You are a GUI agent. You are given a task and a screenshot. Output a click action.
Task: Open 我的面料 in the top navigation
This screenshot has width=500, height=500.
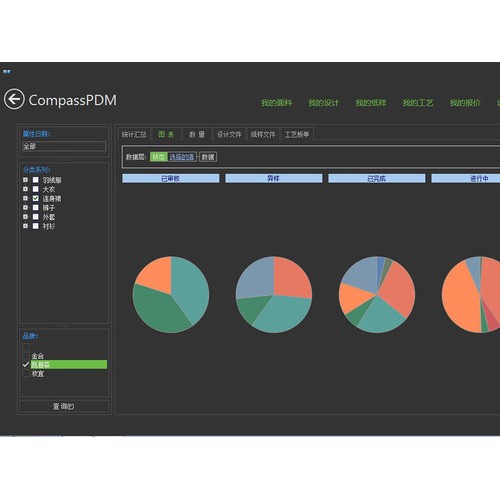(277, 103)
